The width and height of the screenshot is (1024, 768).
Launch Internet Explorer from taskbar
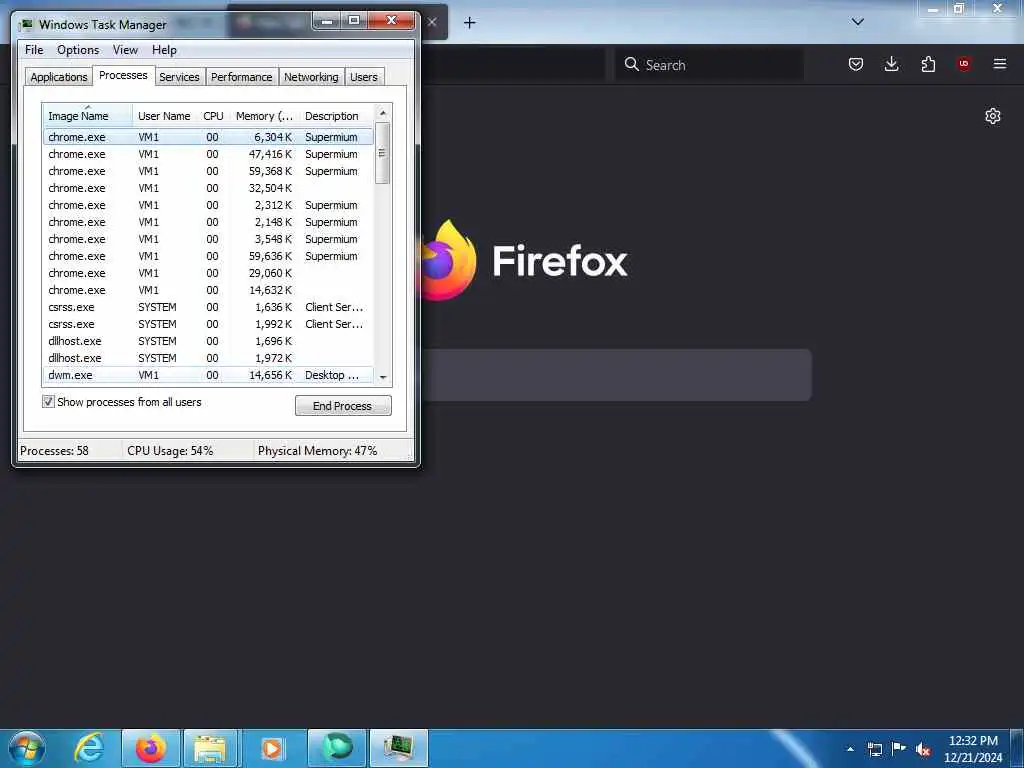tap(89, 748)
